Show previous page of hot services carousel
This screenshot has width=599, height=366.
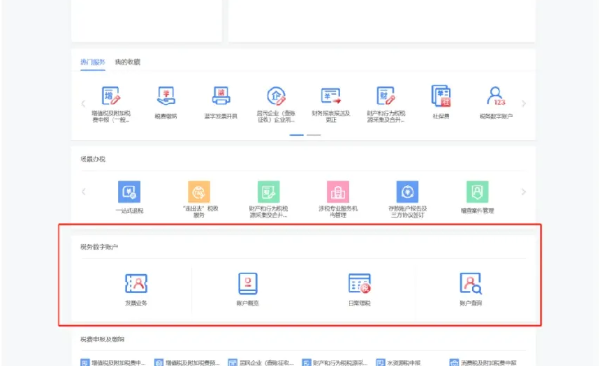tap(83, 104)
